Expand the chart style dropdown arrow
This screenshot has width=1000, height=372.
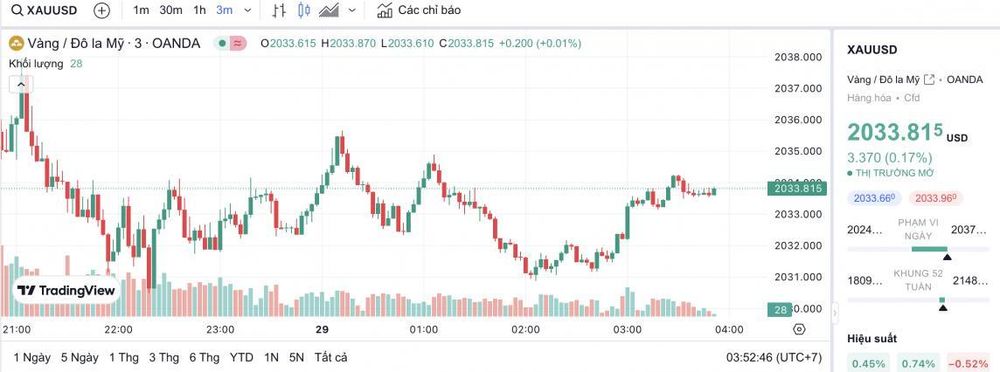tap(351, 10)
